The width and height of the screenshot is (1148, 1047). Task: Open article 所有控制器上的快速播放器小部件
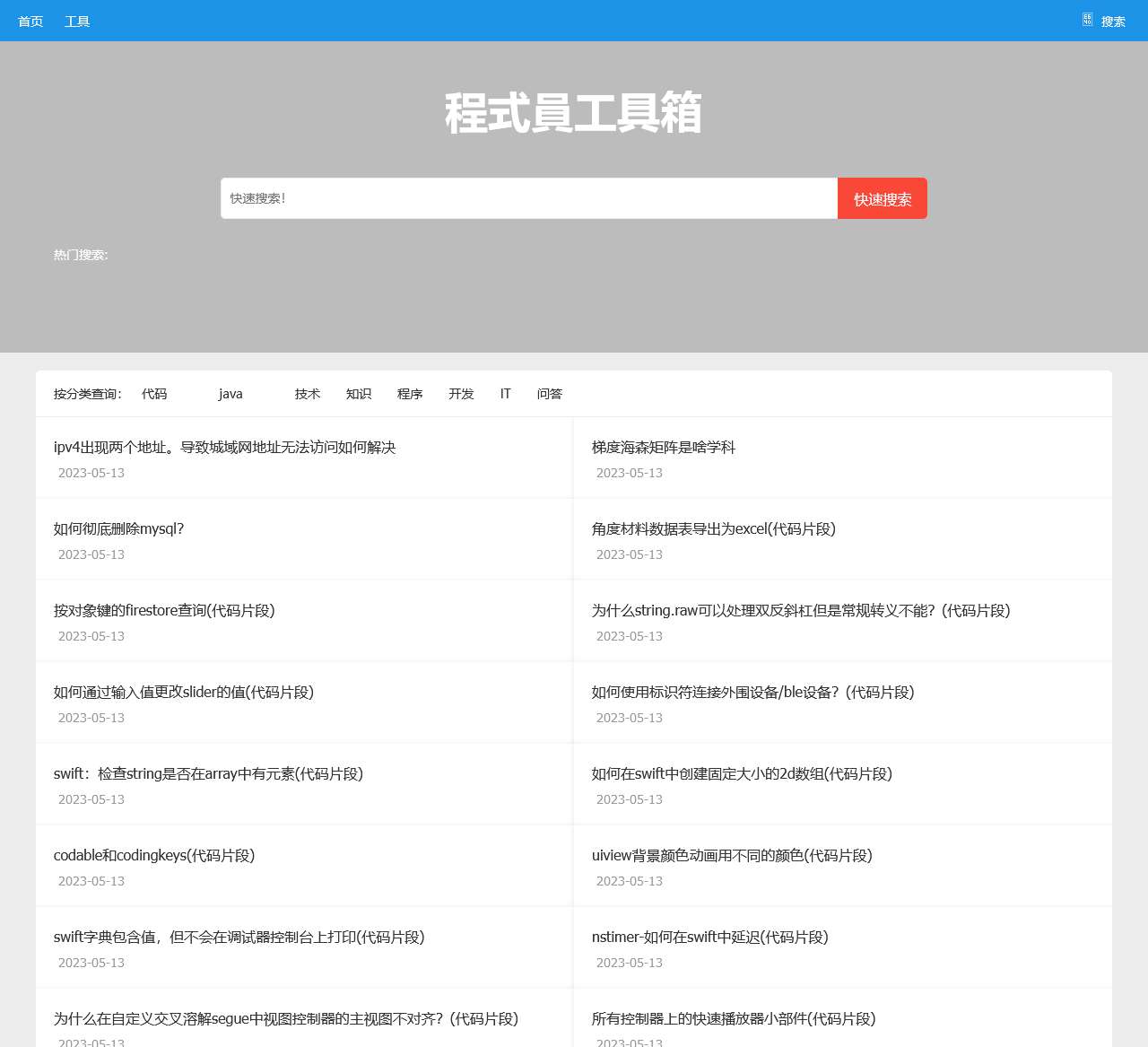(x=734, y=1018)
